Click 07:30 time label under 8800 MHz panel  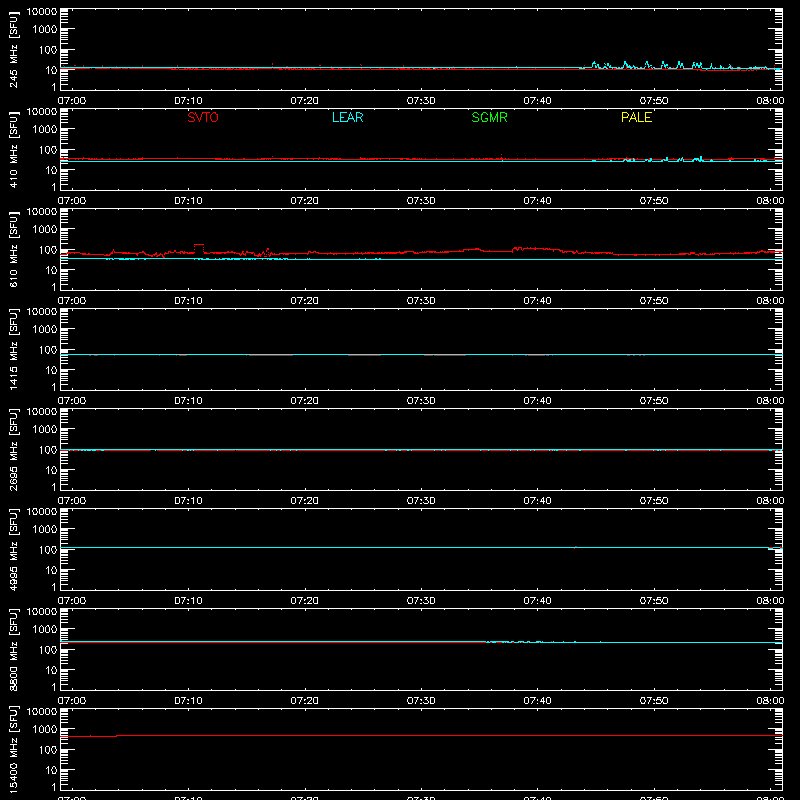[421, 701]
